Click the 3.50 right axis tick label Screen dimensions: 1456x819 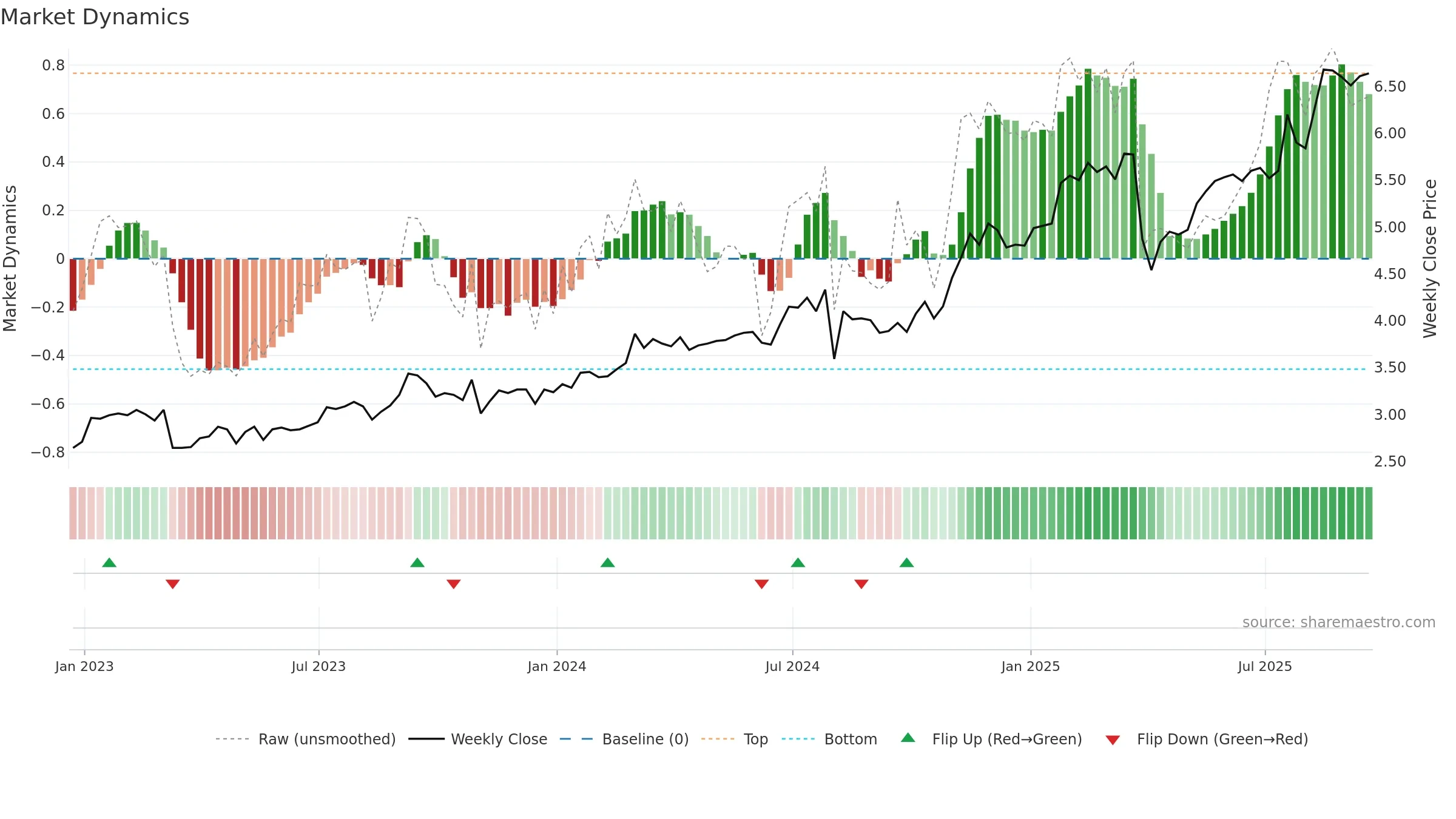pyautogui.click(x=1390, y=367)
